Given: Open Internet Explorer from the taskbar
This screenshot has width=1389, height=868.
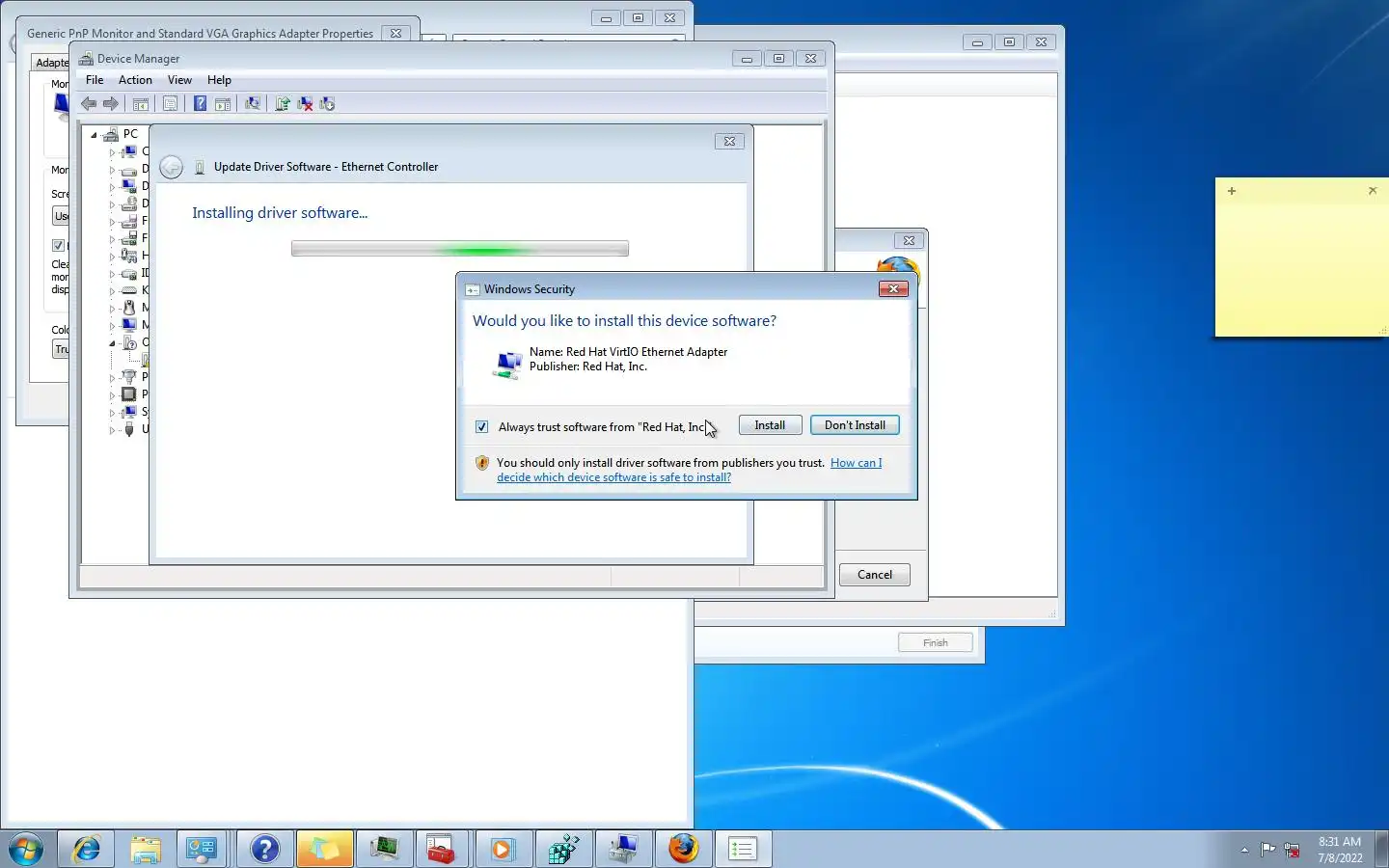Looking at the screenshot, I should [x=87, y=849].
